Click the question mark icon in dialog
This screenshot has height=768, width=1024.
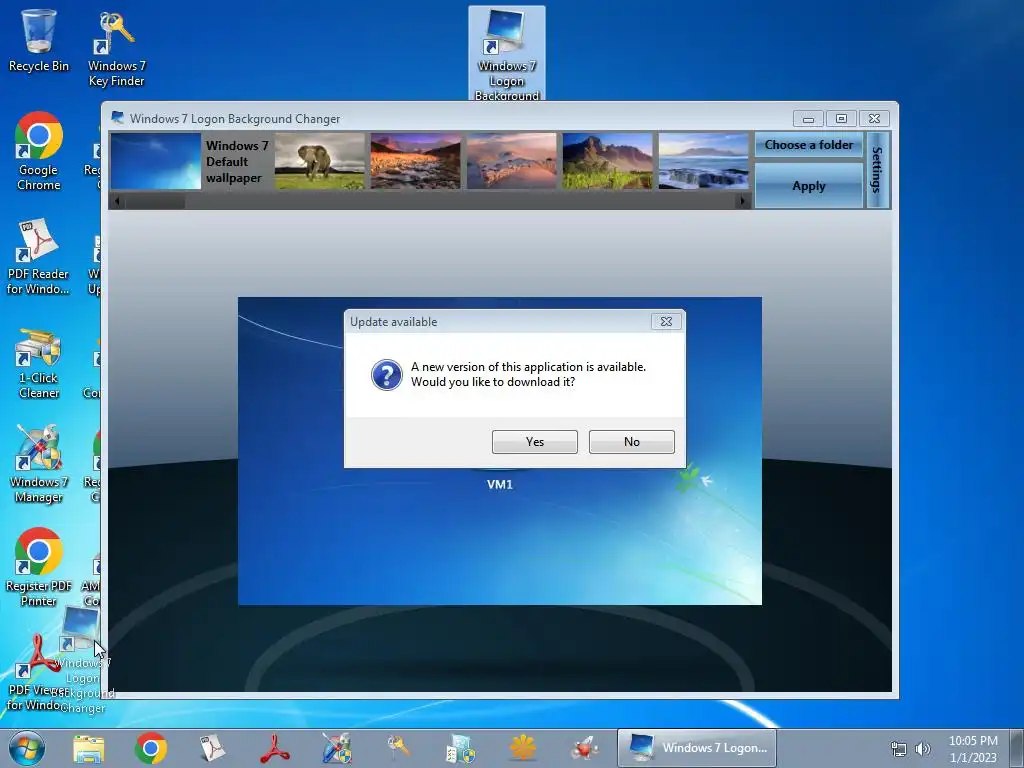387,375
